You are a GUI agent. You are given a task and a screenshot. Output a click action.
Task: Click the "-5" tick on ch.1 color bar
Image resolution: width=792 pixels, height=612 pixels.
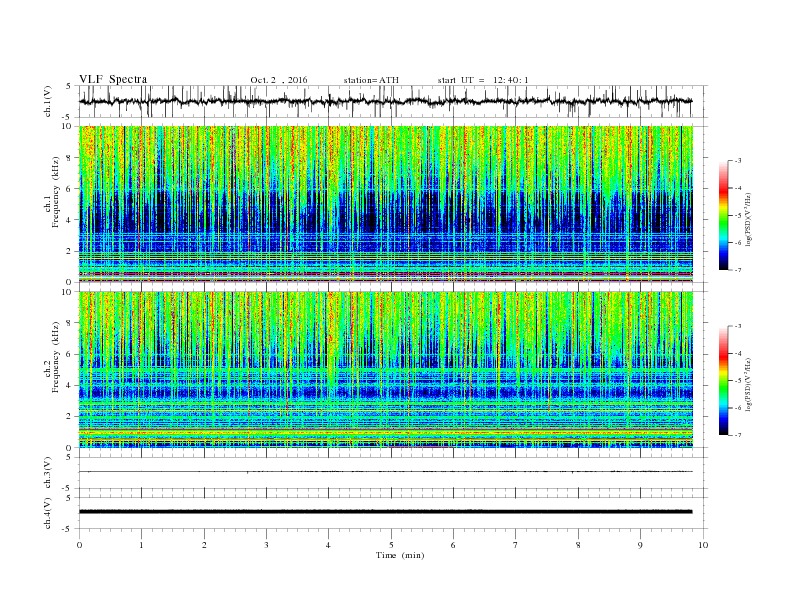[737, 216]
